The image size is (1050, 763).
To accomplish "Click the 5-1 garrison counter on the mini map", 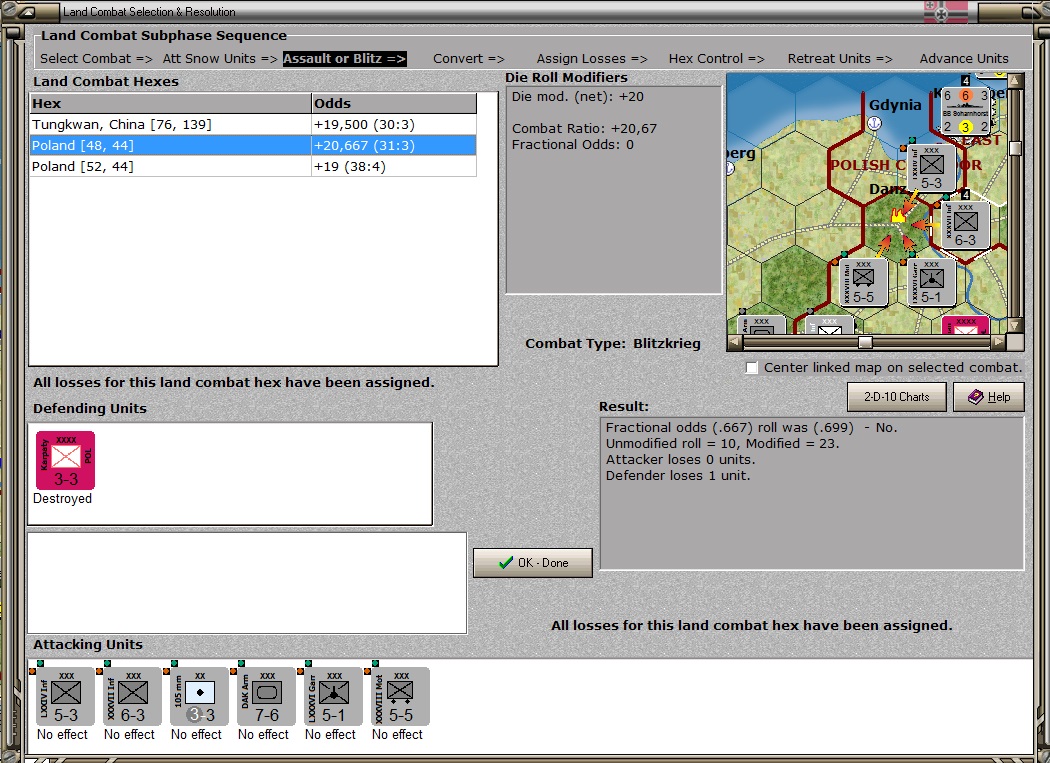I will (x=931, y=282).
